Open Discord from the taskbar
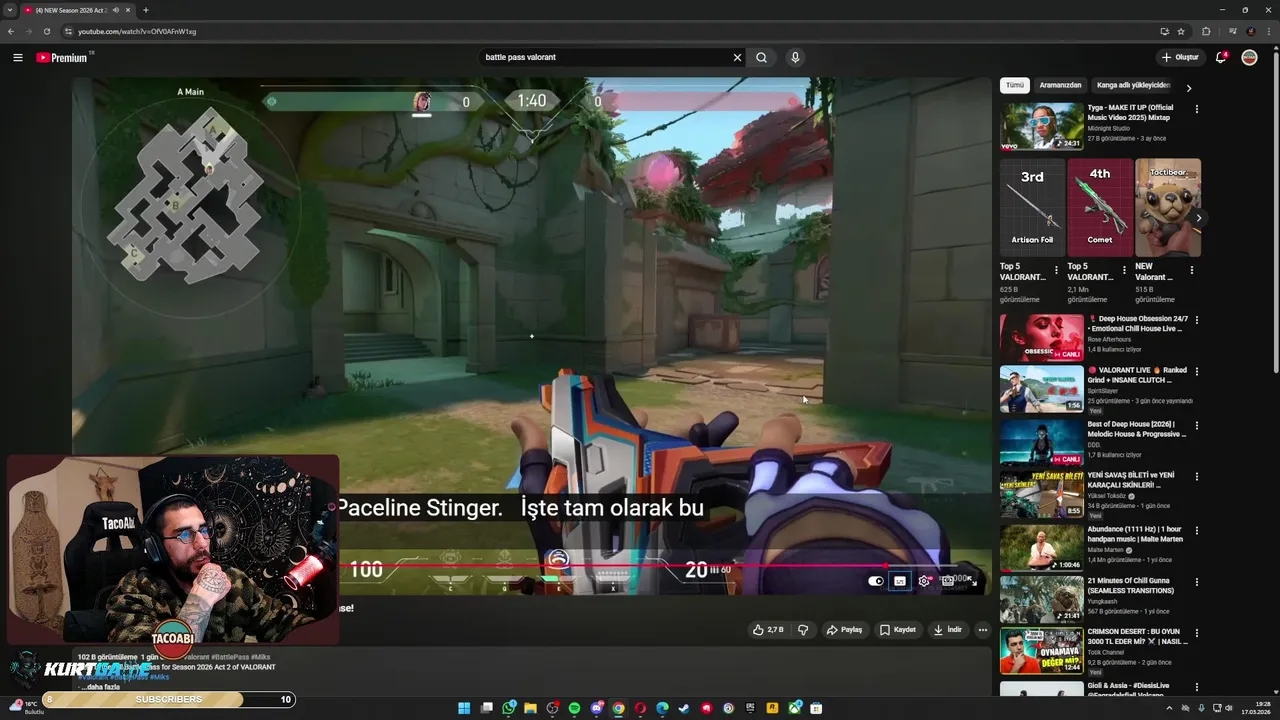Viewport: 1280px width, 720px height. pyautogui.click(x=597, y=708)
